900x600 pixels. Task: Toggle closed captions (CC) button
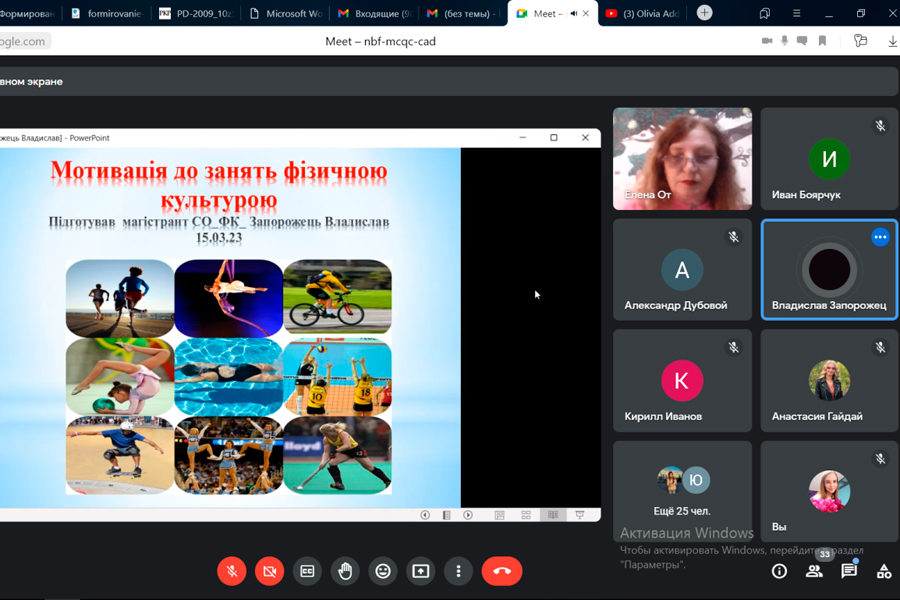[307, 571]
